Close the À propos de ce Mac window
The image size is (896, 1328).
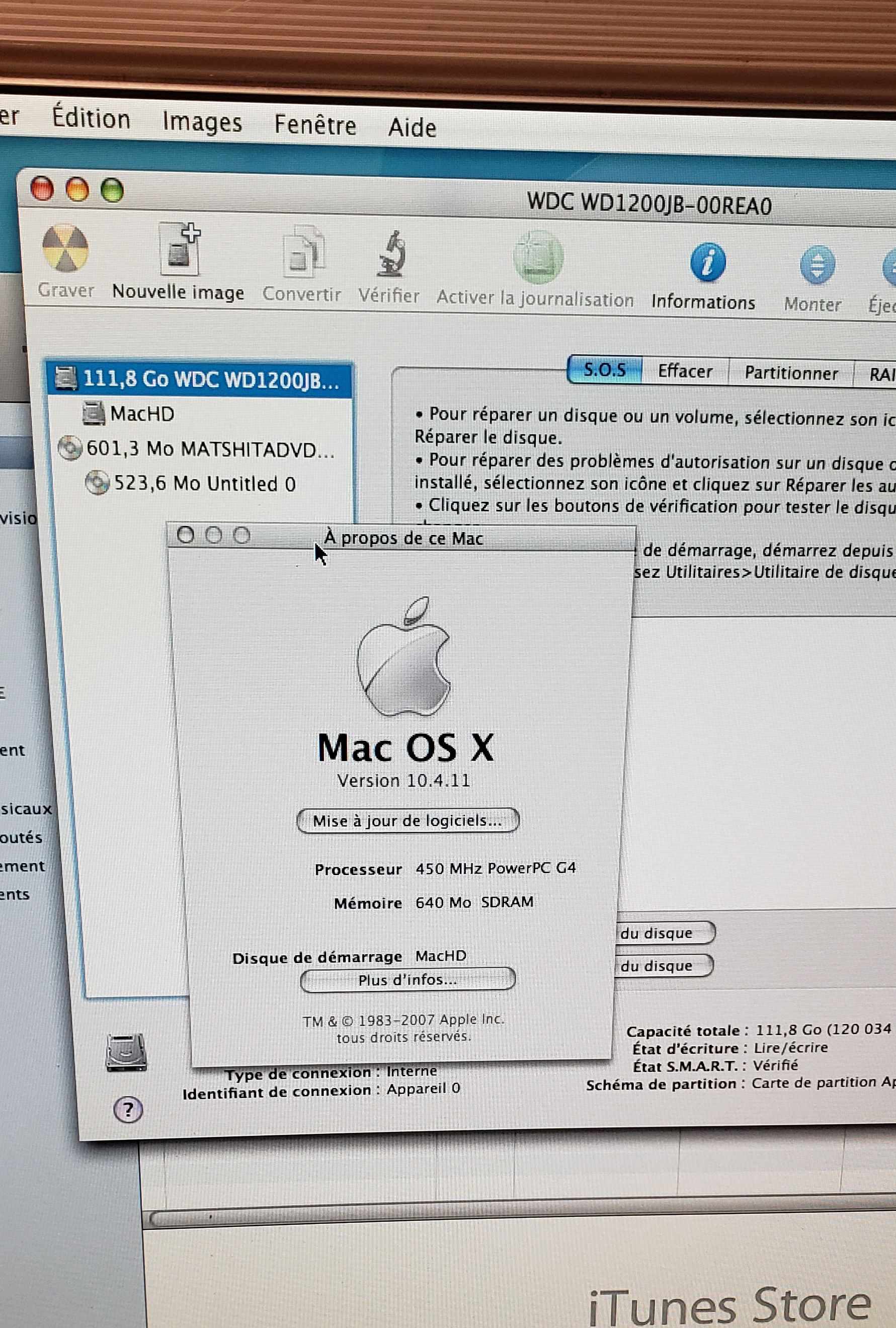[x=185, y=535]
